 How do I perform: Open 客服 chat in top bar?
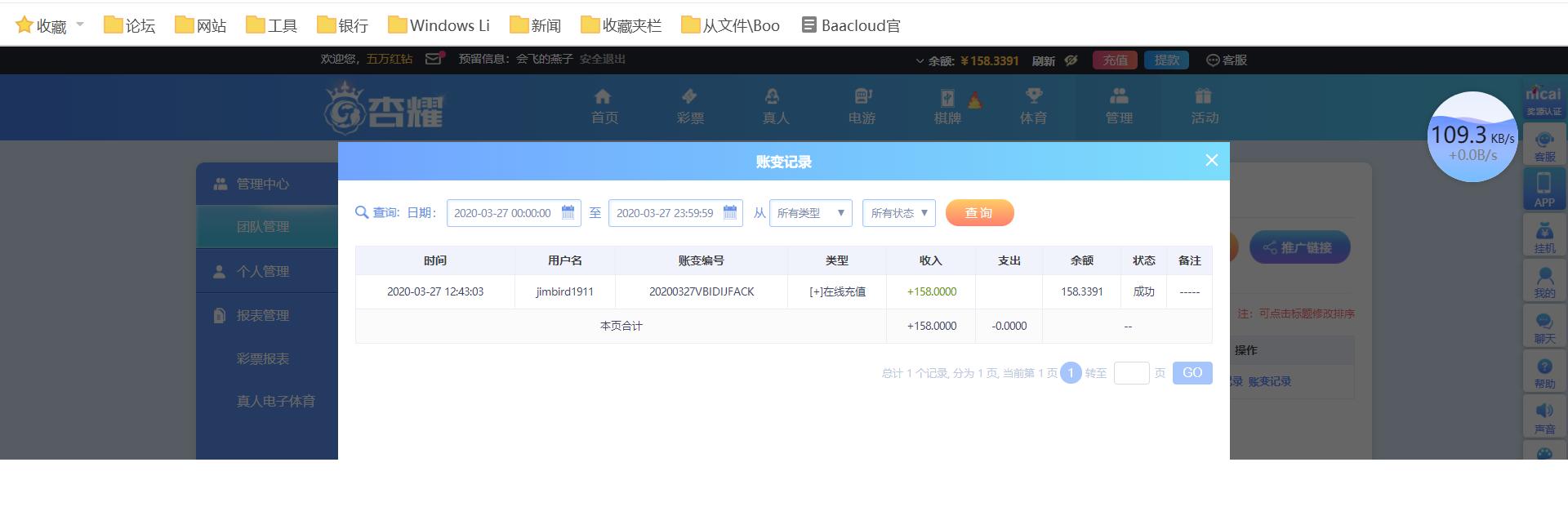1227,60
